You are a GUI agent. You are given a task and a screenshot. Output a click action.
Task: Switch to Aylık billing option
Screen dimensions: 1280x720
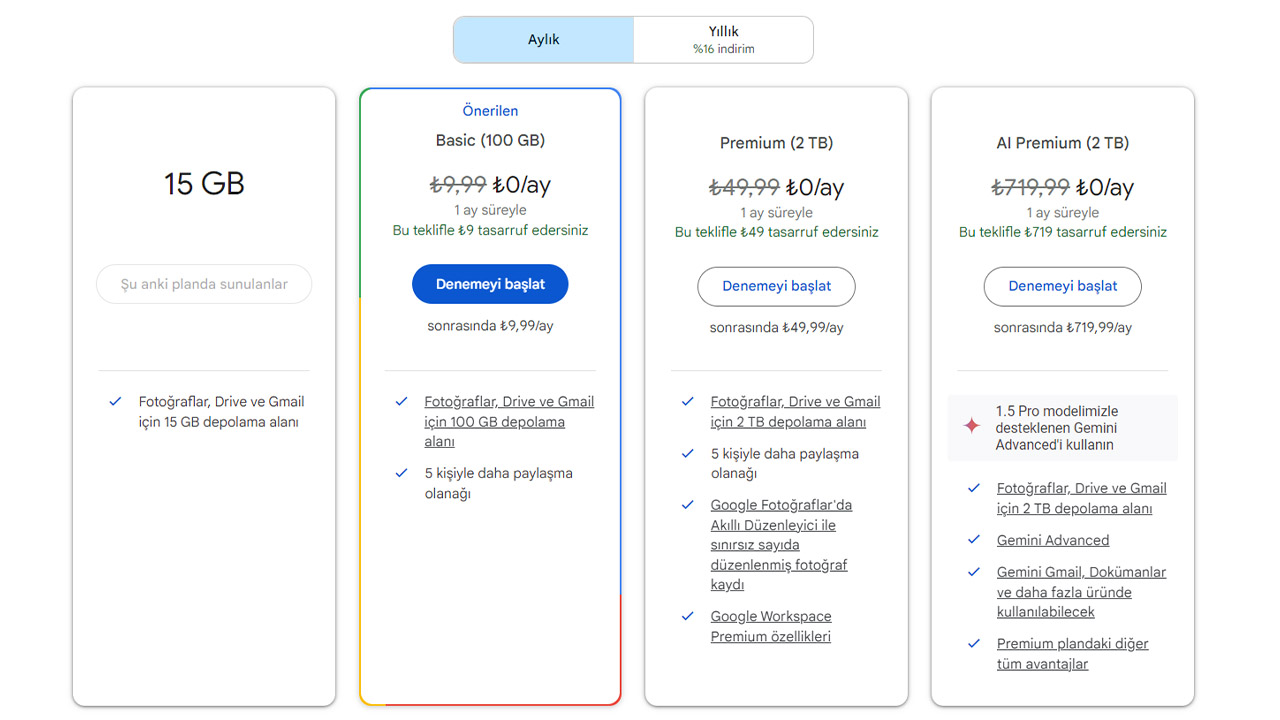tap(544, 40)
